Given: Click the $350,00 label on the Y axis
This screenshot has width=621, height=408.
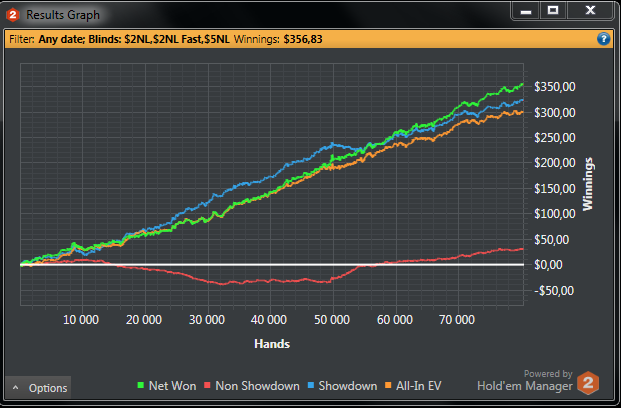Looking at the screenshot, I should click(x=554, y=87).
